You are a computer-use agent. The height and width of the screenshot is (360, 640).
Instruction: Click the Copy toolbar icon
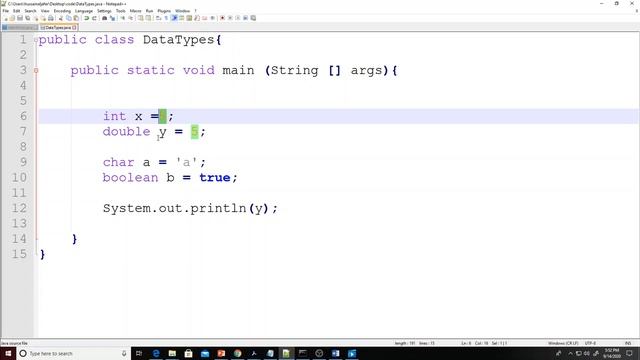tap(68, 18)
